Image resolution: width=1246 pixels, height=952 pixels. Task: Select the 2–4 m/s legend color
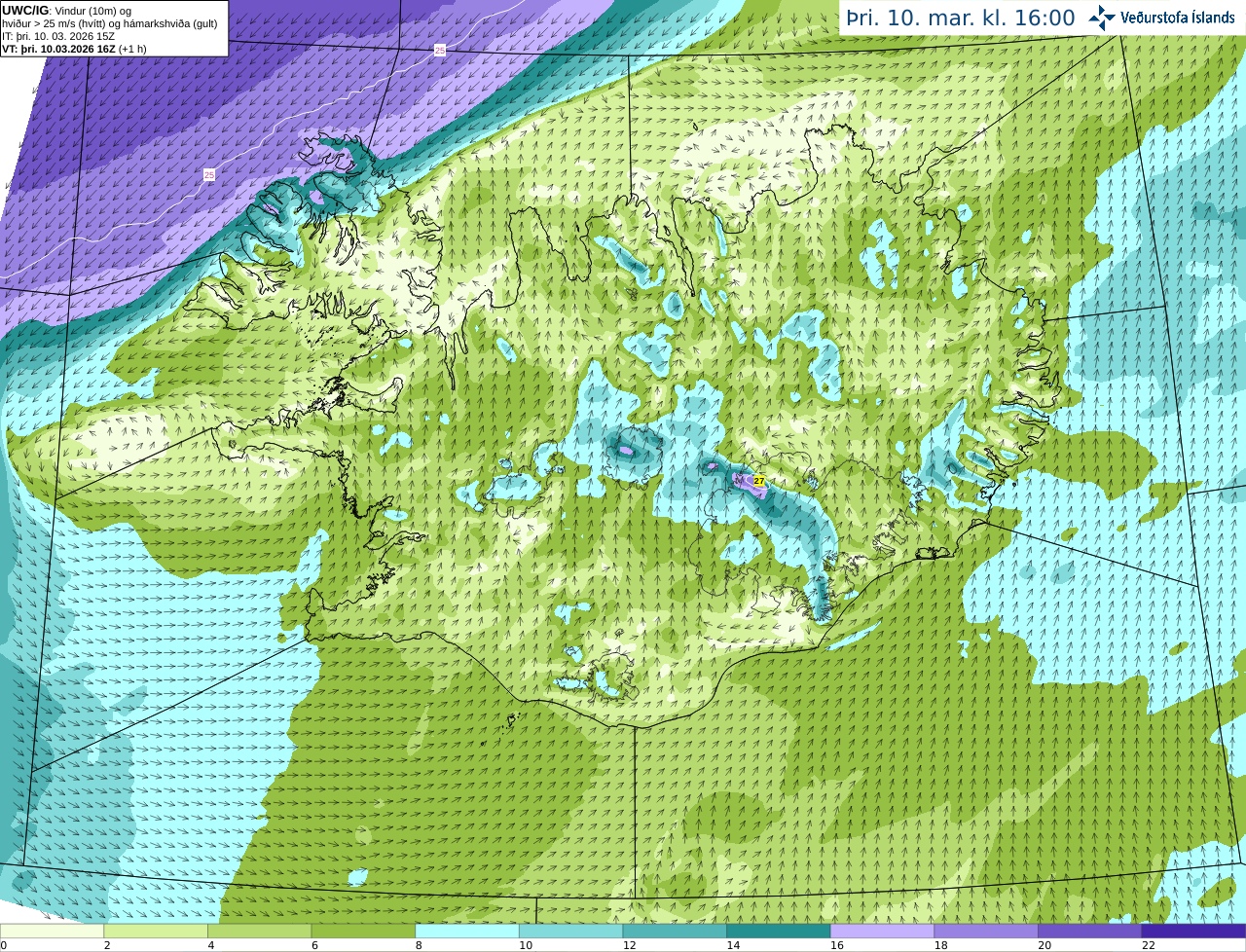coord(156,931)
